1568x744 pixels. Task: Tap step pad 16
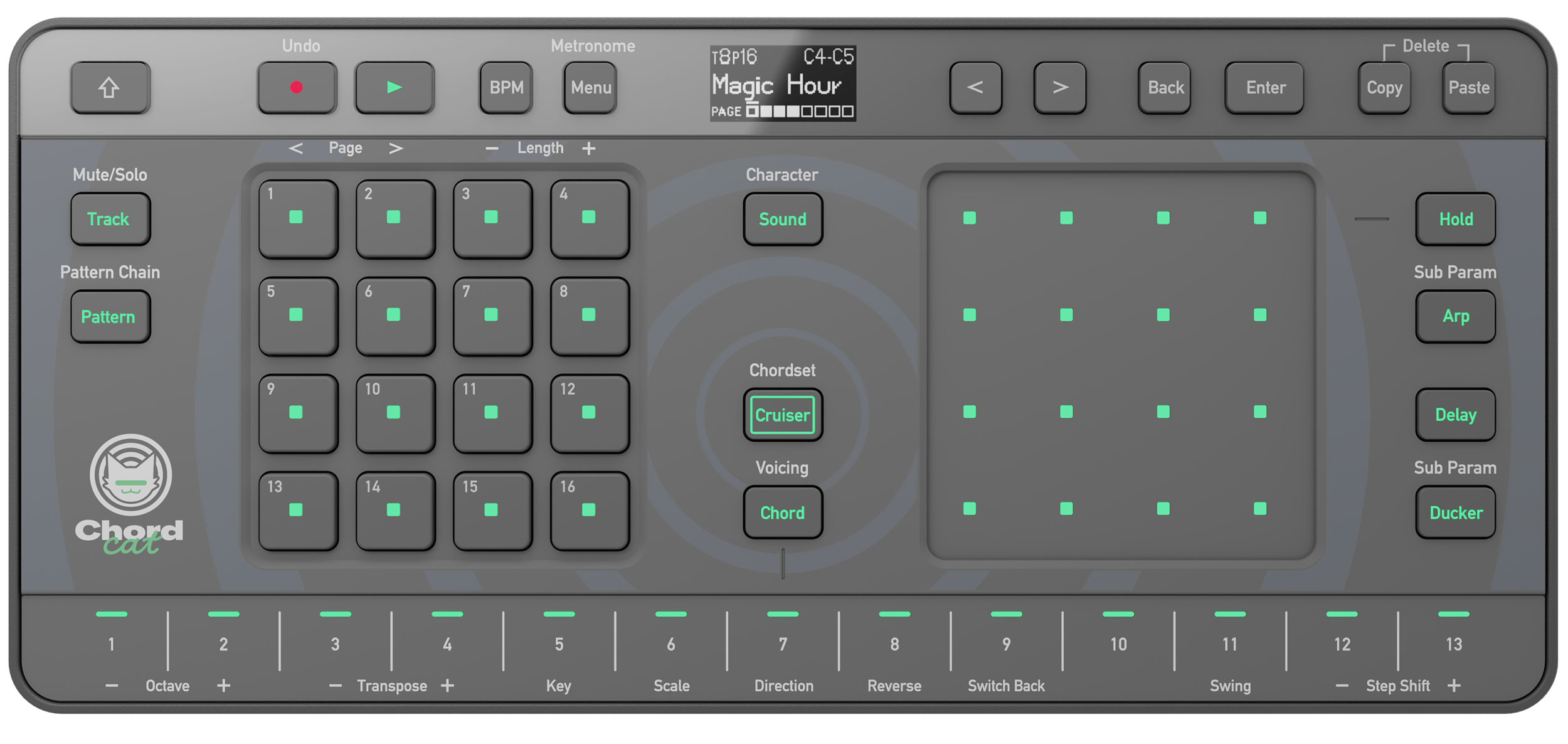(x=590, y=511)
